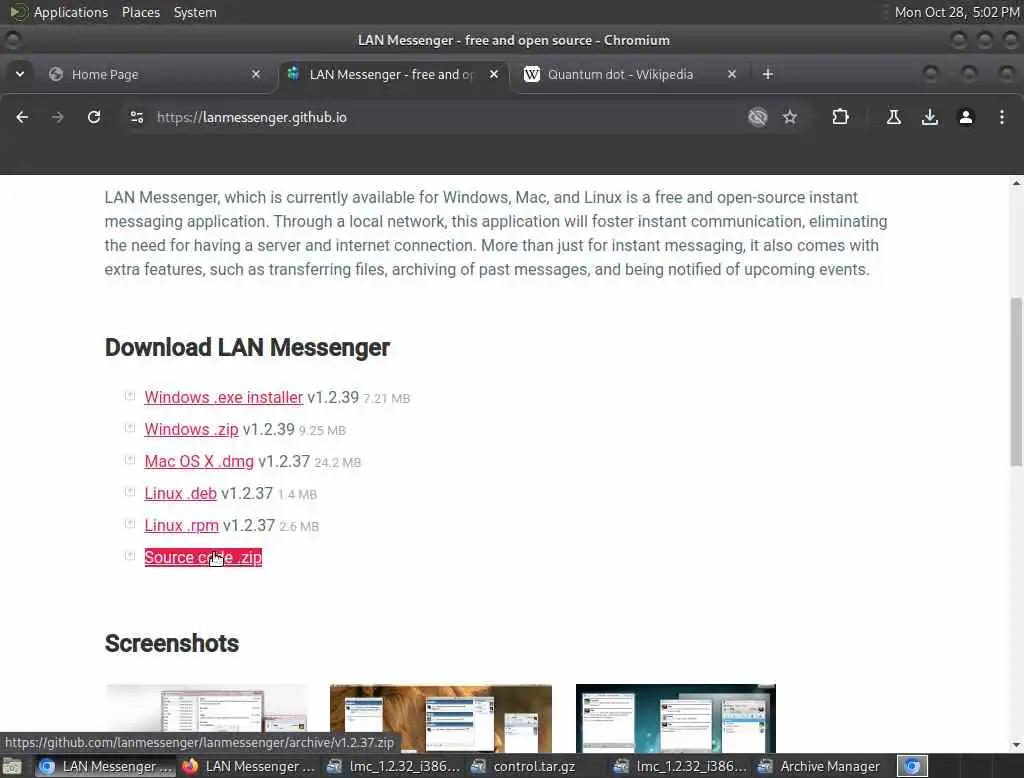Open the lion wallpaper screenshot thumbnail
1024x778 pixels.
[x=441, y=717]
